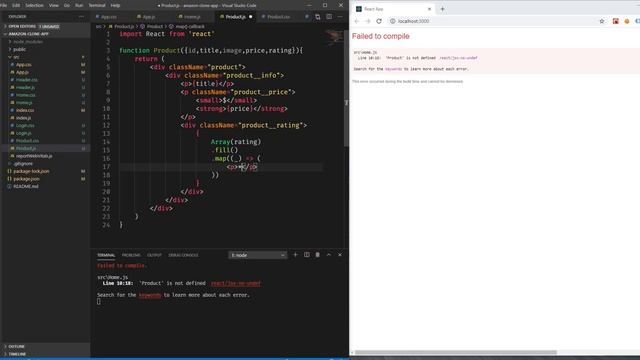This screenshot has width=640, height=360.
Task: Create a new terminal with plus icon
Action: point(296,255)
